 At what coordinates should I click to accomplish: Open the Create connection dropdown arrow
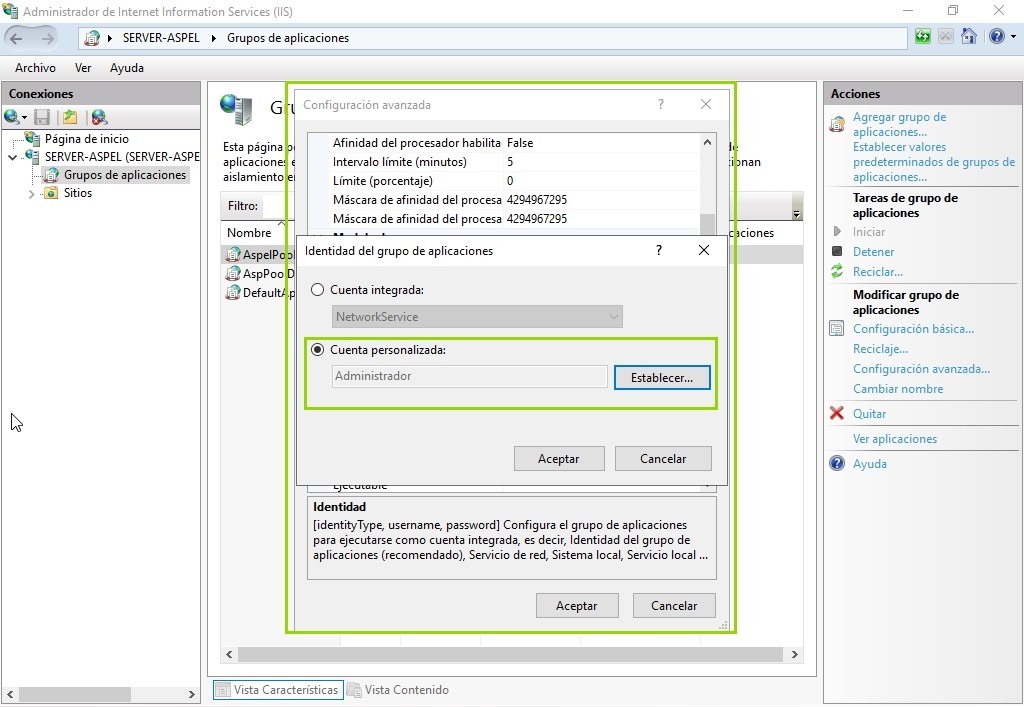(x=24, y=118)
